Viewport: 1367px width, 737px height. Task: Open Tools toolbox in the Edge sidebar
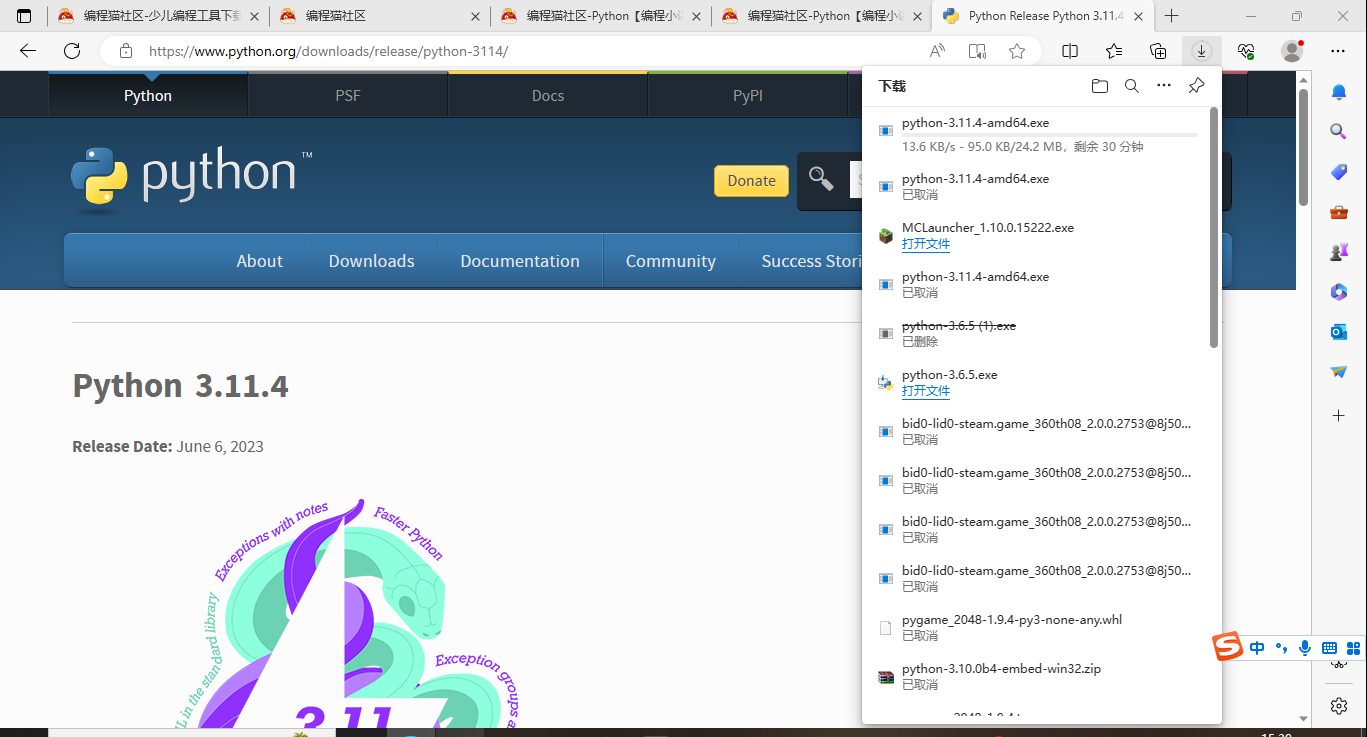1339,212
